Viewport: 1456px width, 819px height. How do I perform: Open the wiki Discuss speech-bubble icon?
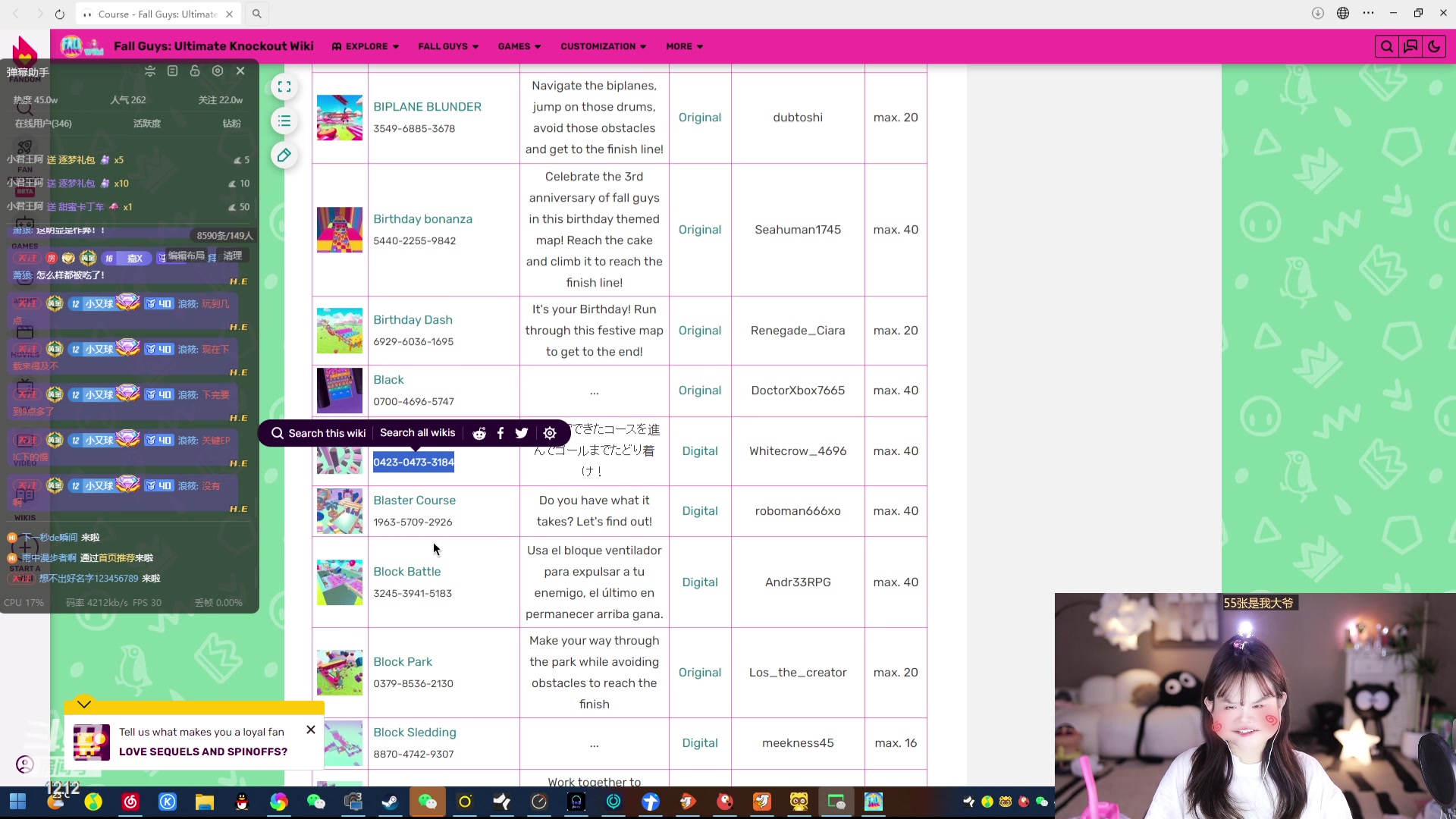(x=1410, y=46)
